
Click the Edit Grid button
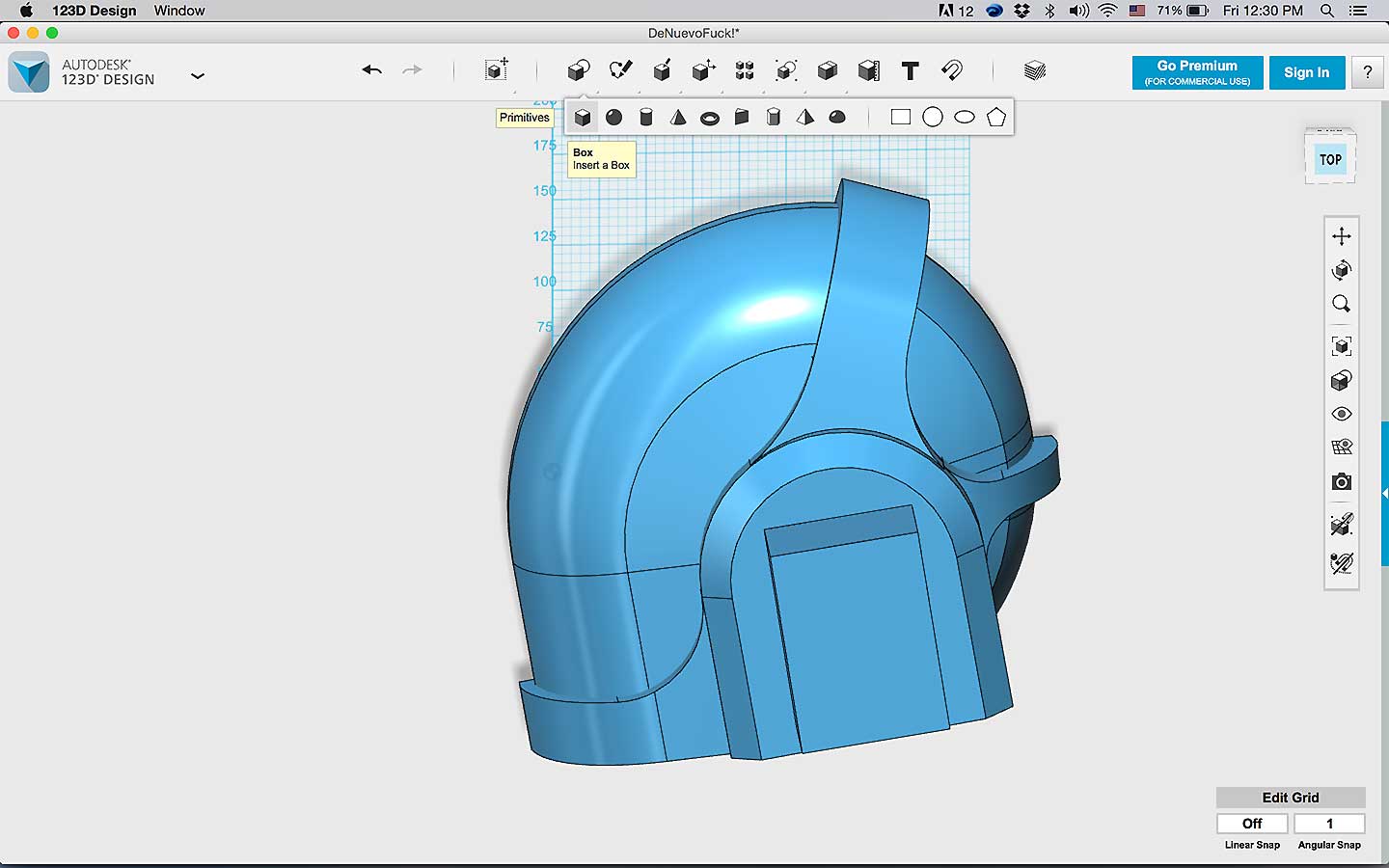(x=1291, y=798)
